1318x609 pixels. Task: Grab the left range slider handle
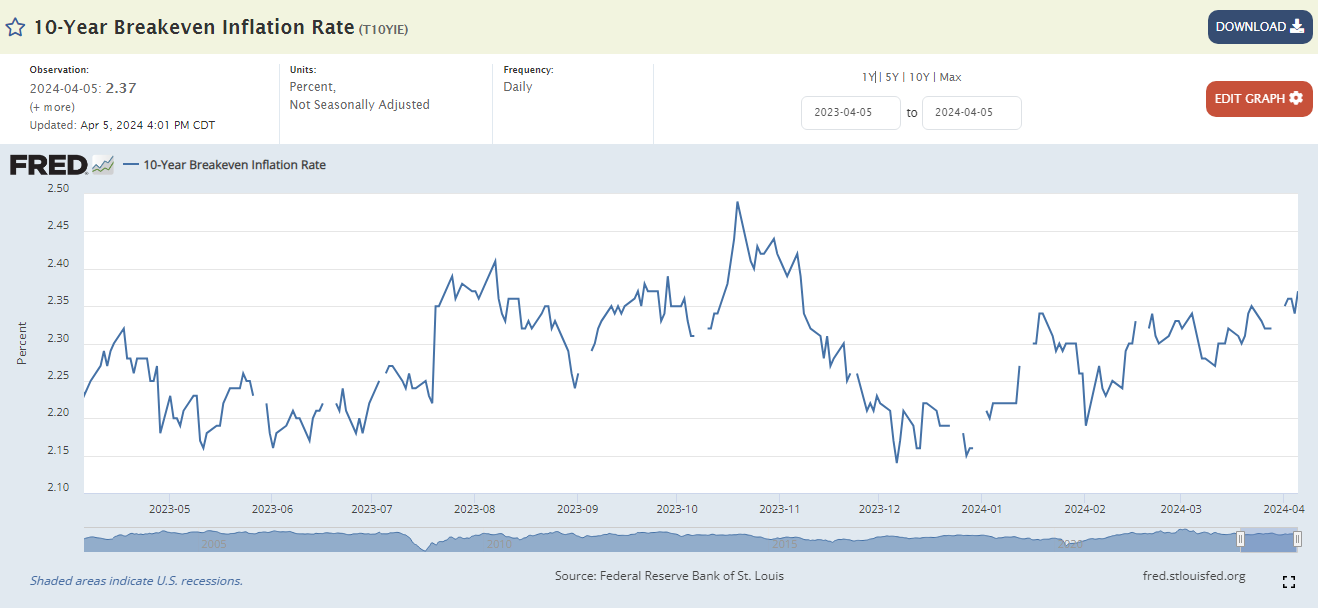click(x=1240, y=540)
